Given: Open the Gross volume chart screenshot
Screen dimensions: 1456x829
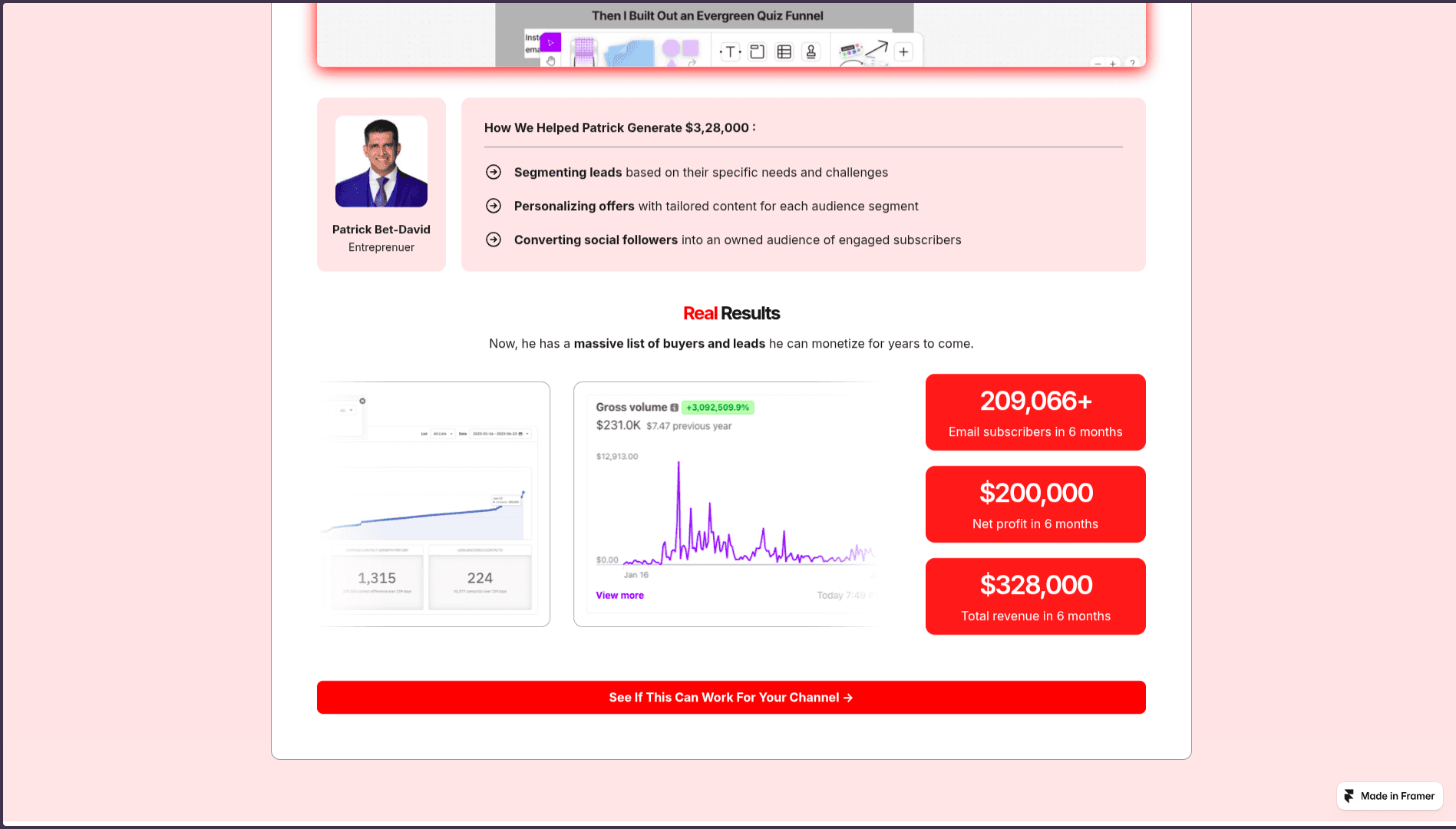Looking at the screenshot, I should [725, 504].
